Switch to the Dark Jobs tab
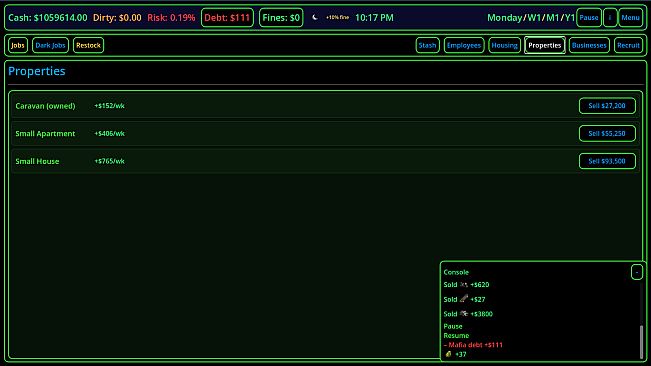The height and width of the screenshot is (366, 651). [50, 45]
